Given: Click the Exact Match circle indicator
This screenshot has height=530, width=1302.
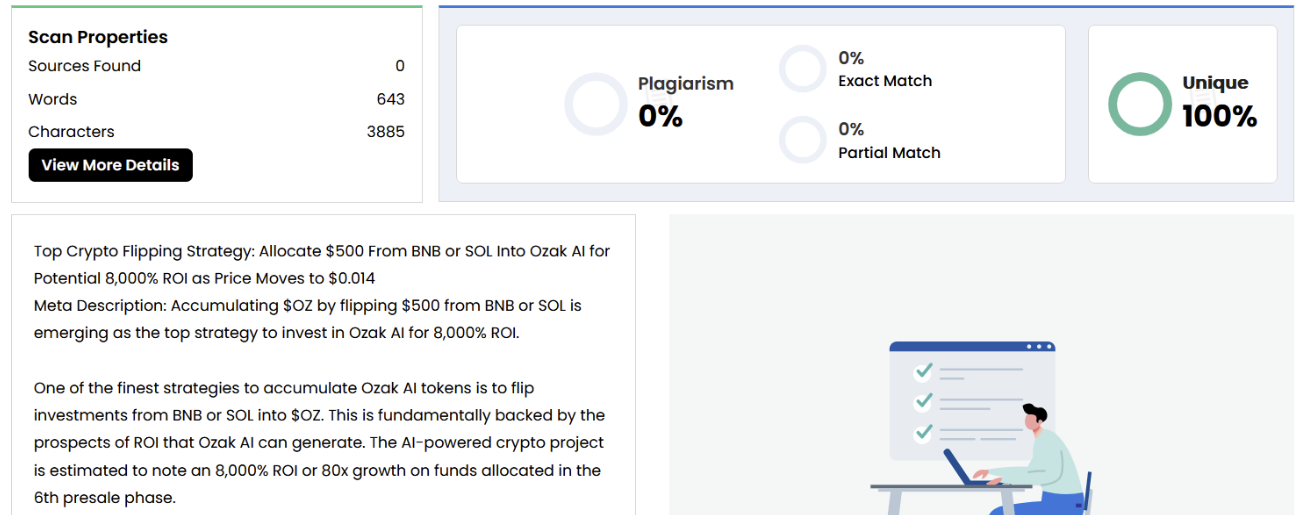Looking at the screenshot, I should (802, 69).
